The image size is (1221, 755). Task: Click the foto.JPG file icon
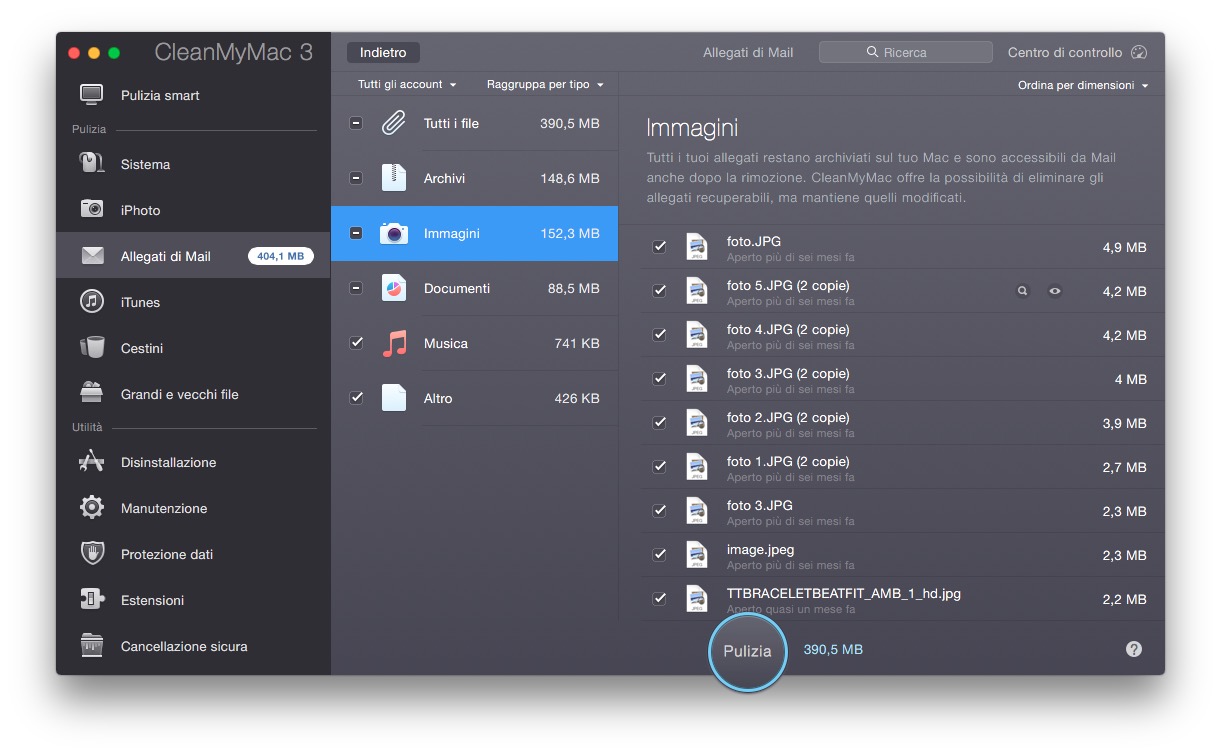point(697,247)
